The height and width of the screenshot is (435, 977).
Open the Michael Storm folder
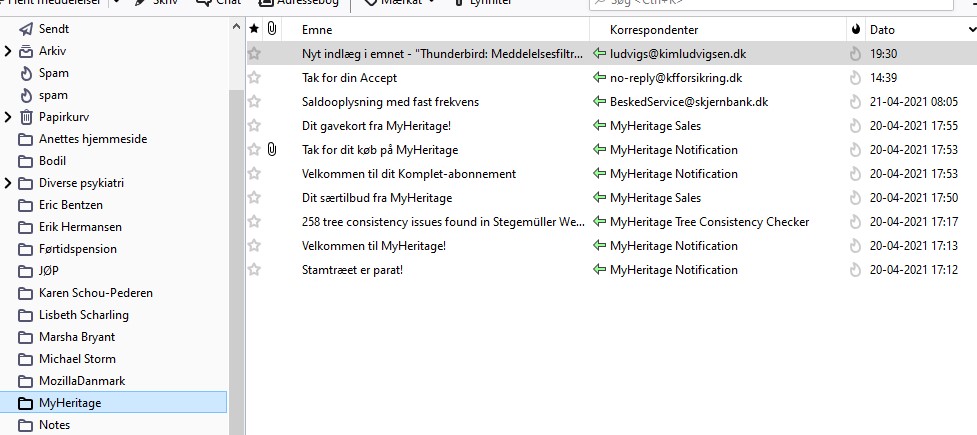[x=77, y=359]
